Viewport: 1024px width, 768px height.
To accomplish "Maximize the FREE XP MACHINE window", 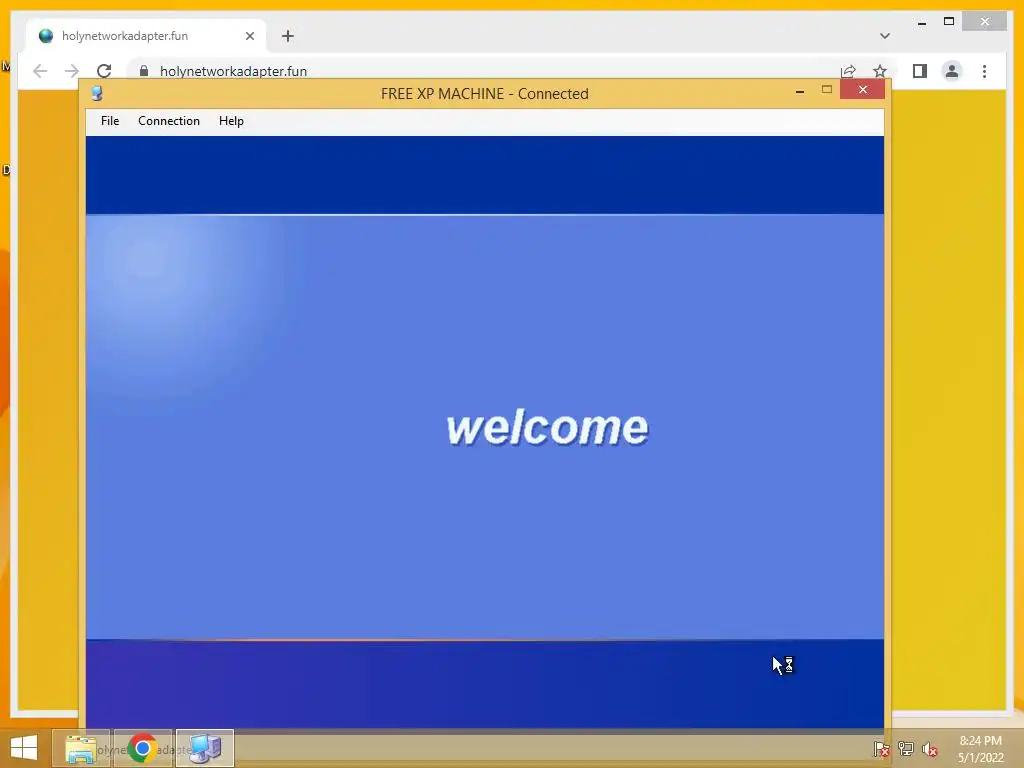I will coord(827,89).
